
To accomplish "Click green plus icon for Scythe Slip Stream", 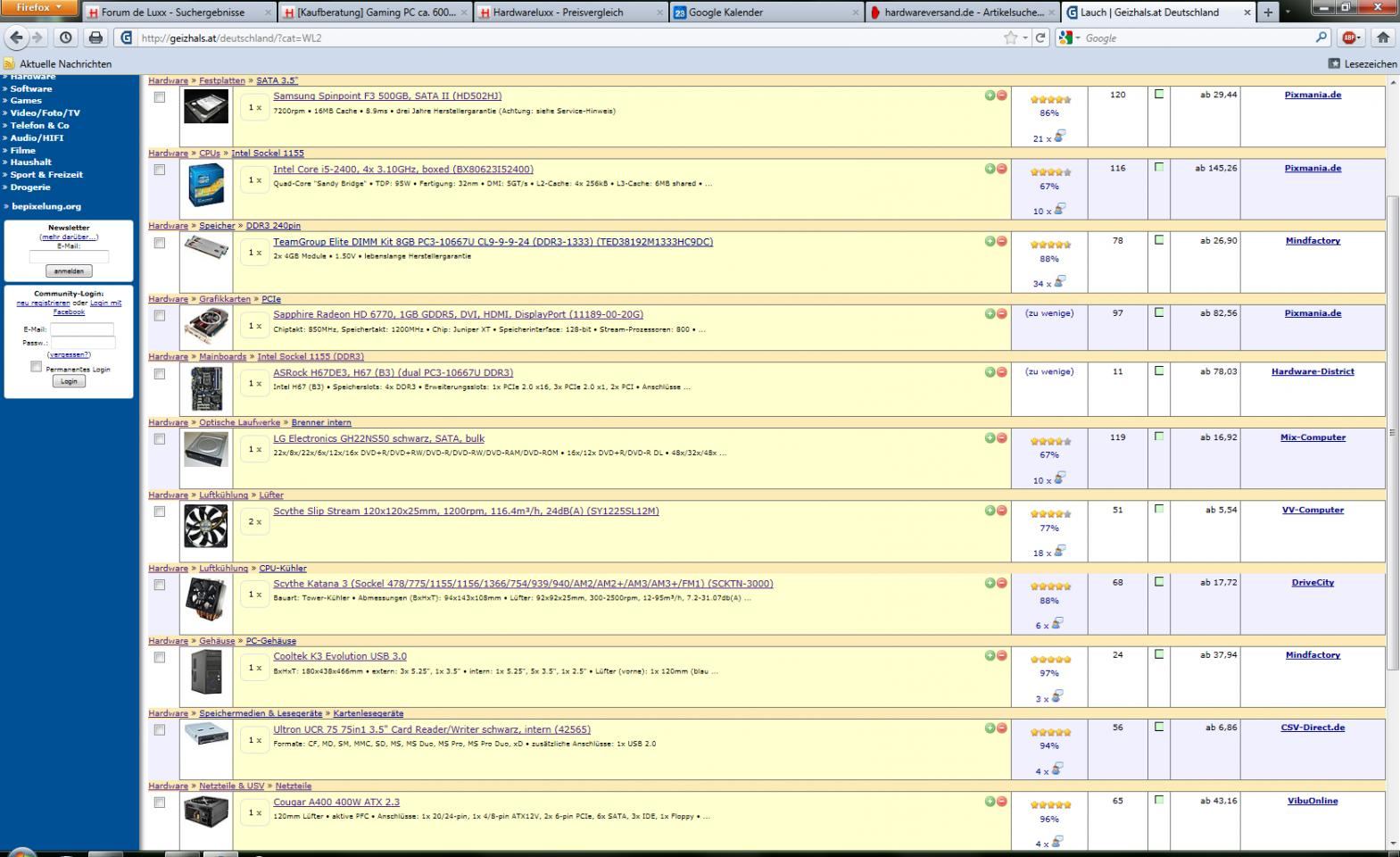I will pyautogui.click(x=990, y=511).
